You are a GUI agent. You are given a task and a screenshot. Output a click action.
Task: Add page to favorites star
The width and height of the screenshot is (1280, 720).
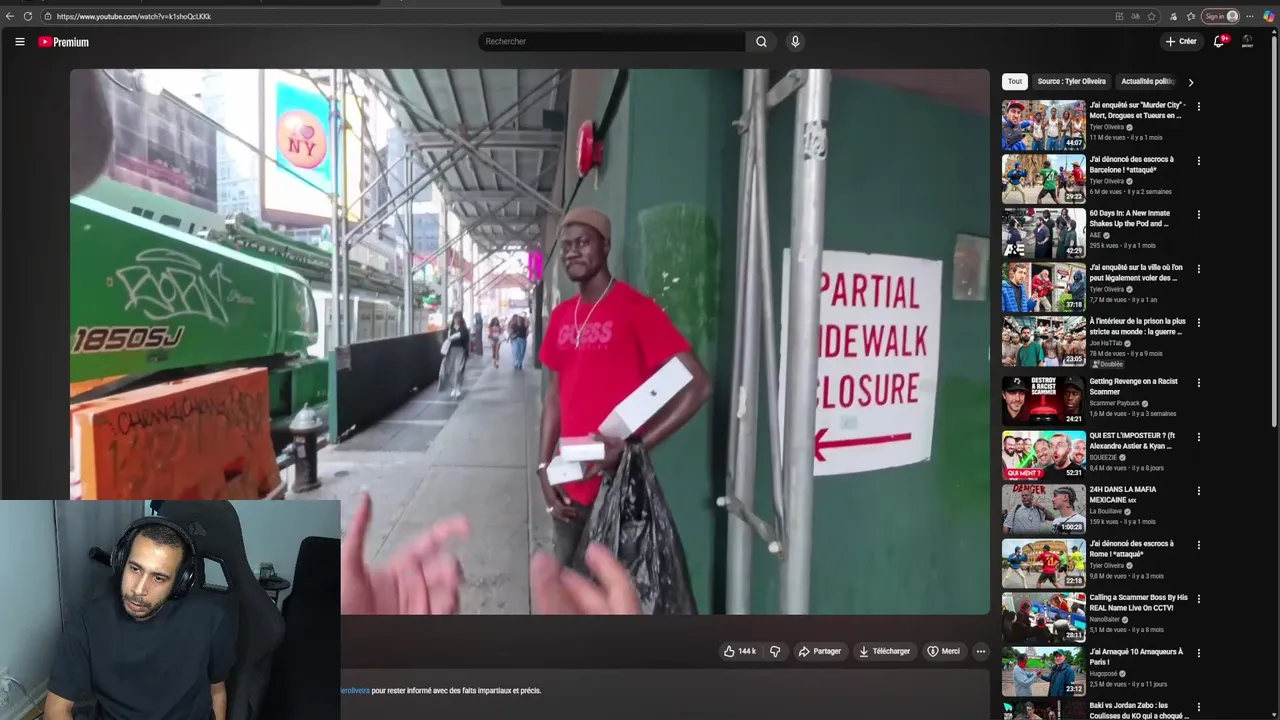point(1152,16)
